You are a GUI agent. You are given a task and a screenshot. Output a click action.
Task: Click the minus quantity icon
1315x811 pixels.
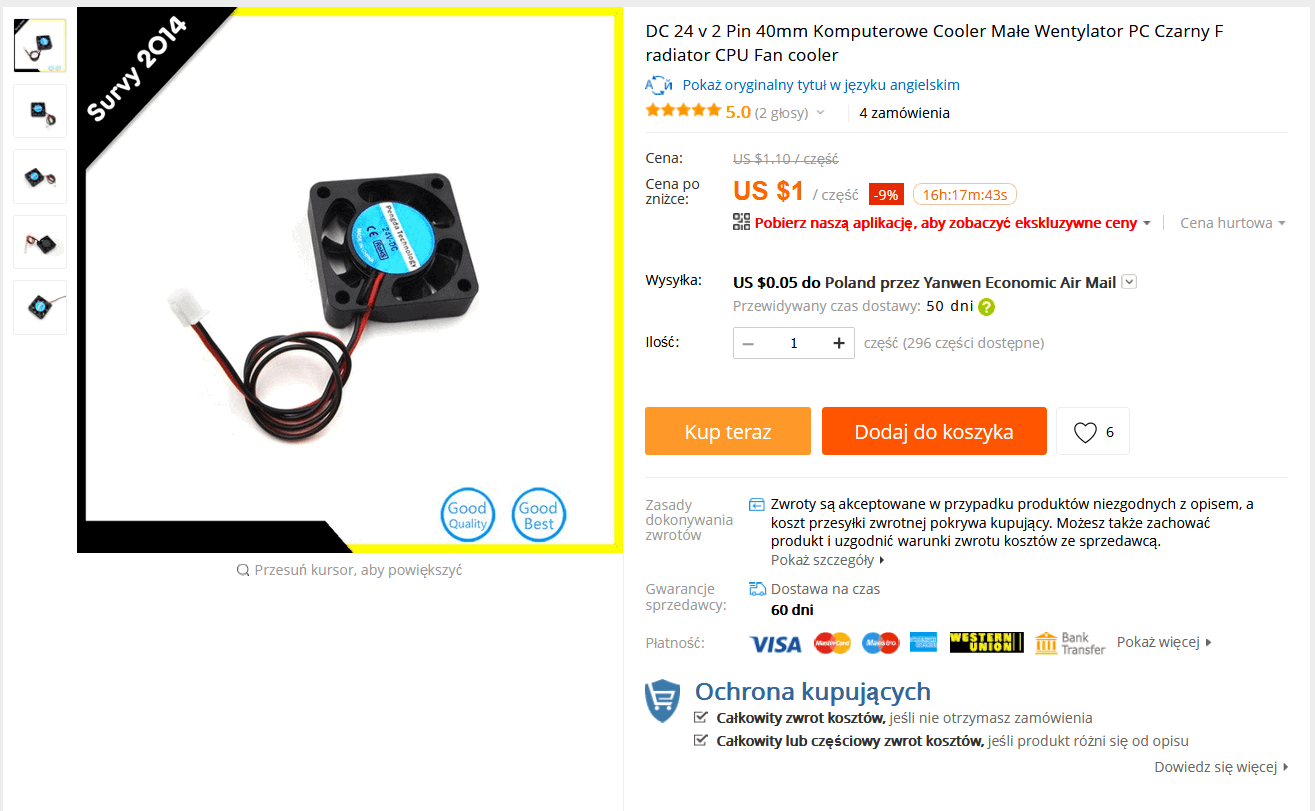click(748, 343)
